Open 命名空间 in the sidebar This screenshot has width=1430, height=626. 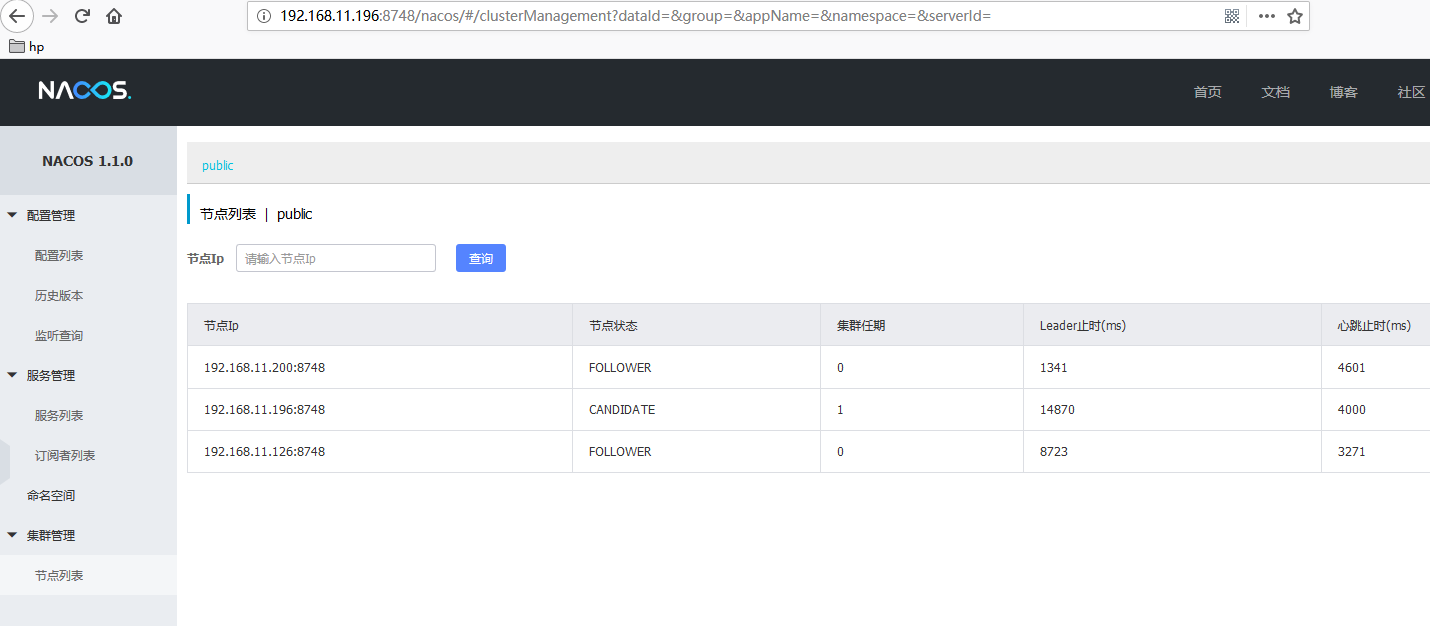point(51,496)
